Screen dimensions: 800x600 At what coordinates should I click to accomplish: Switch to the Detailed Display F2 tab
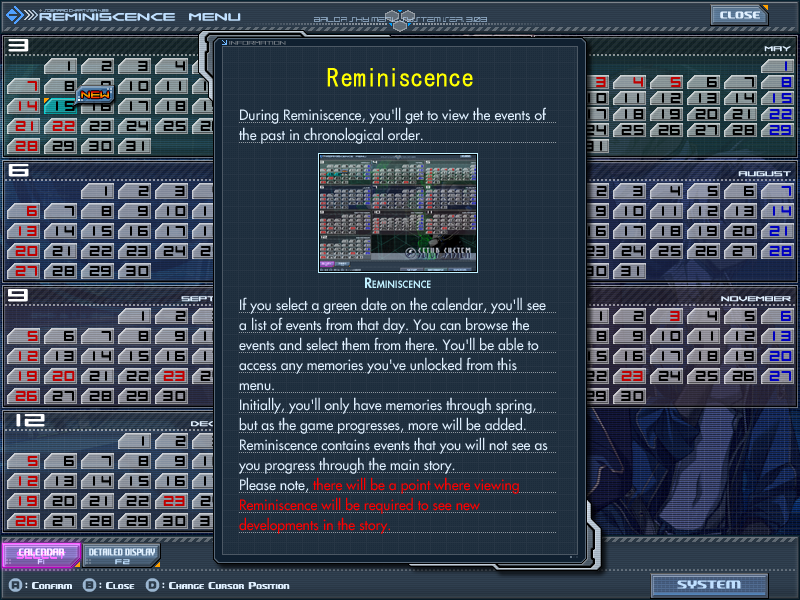pos(121,556)
